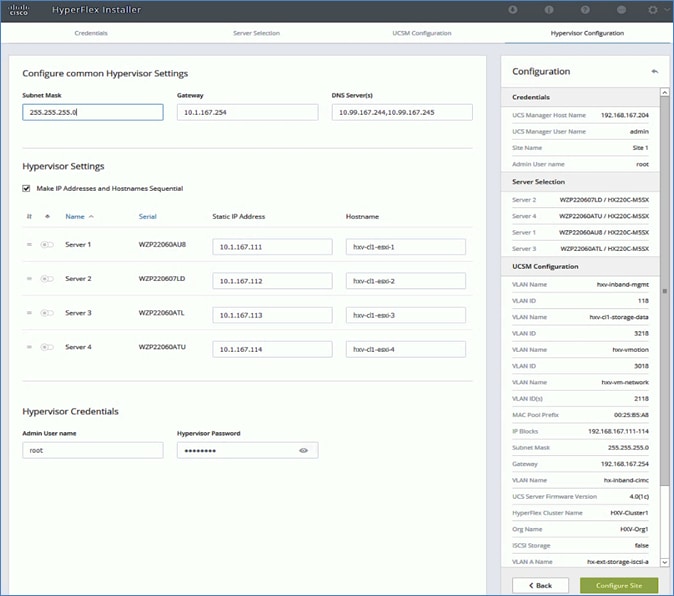Screen dimensions: 674x596
Task: Click the drag handle for Server 3
Action: click(x=30, y=313)
